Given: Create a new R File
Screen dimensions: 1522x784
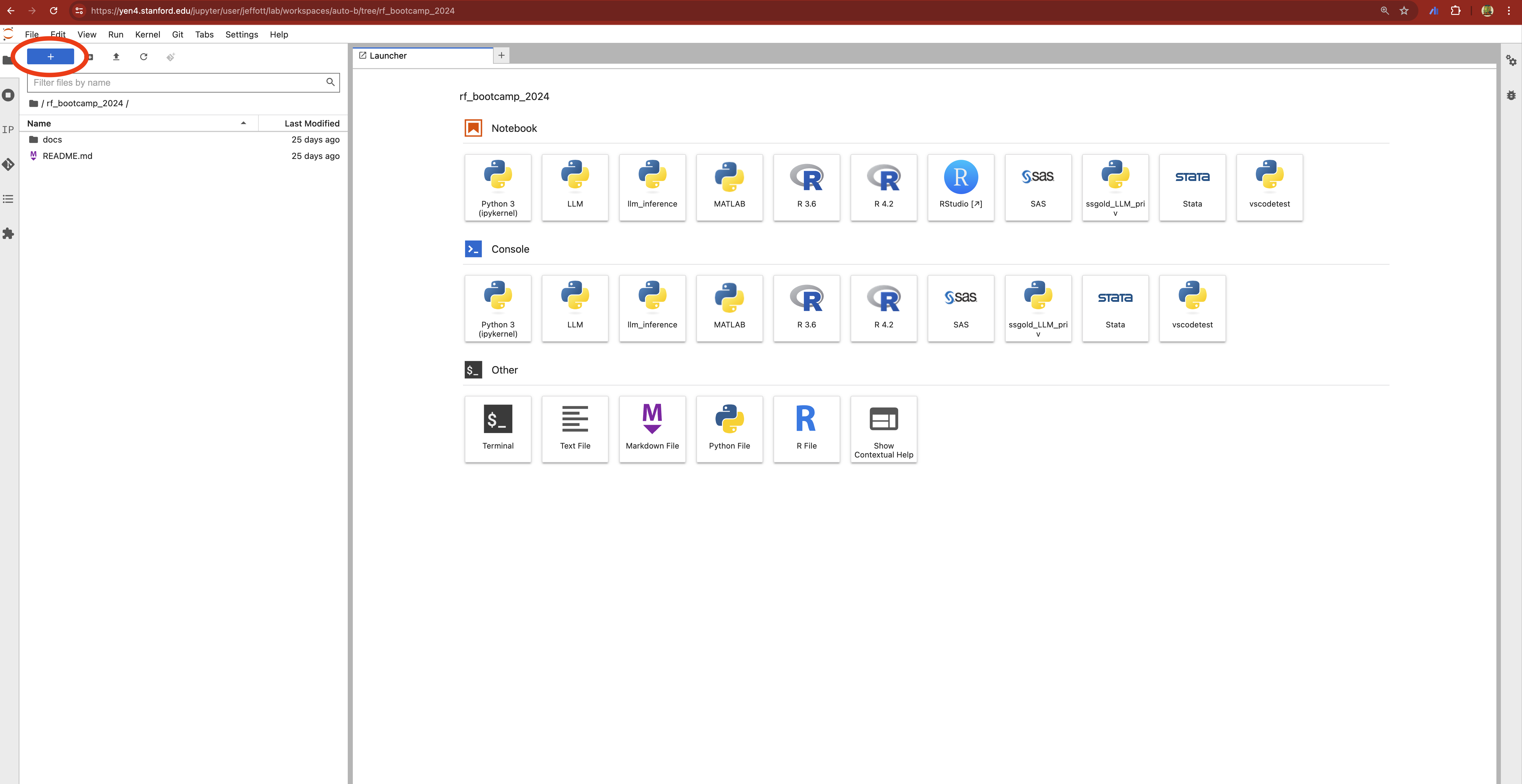Looking at the screenshot, I should point(807,429).
